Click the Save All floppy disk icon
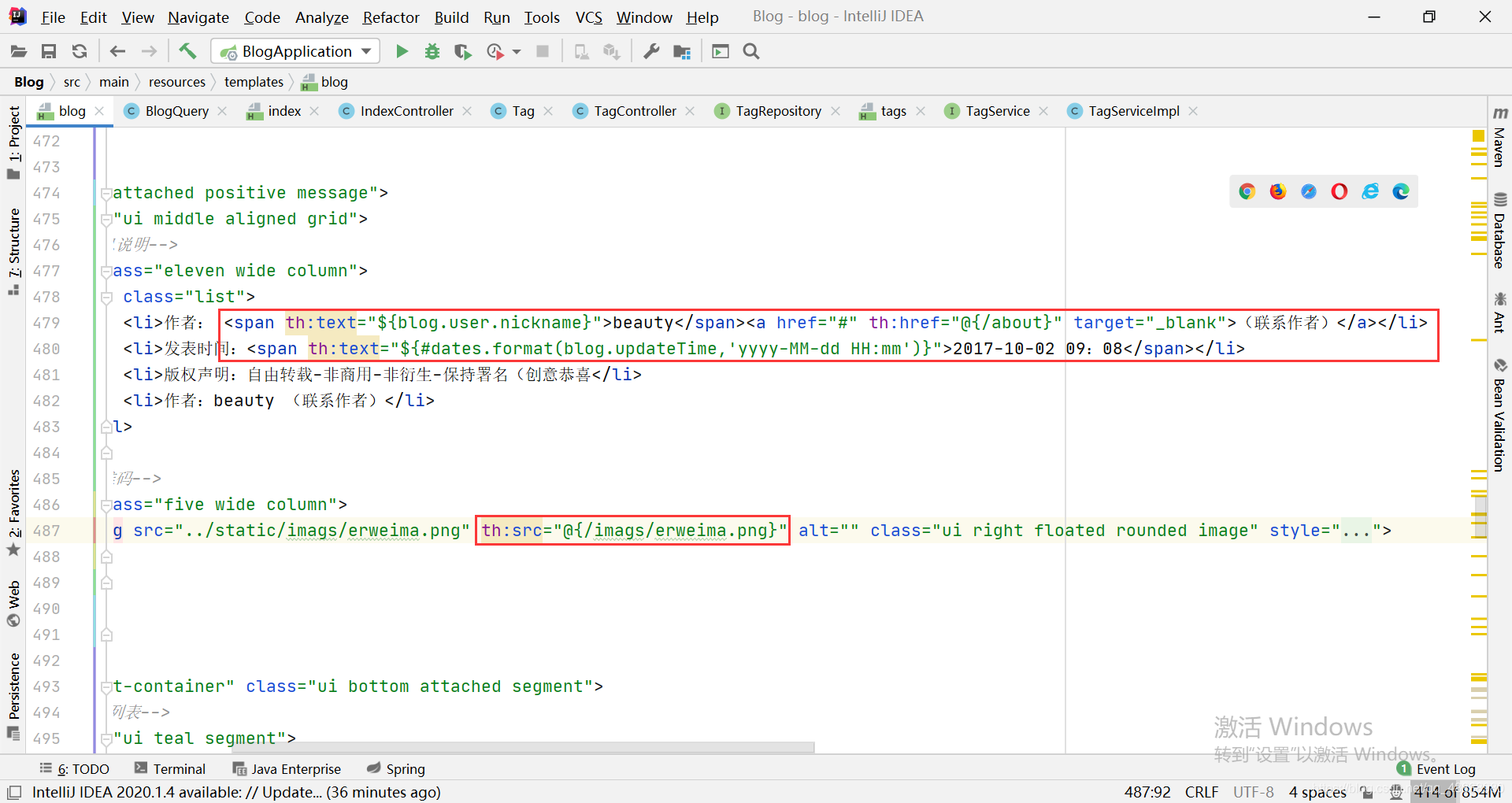The width and height of the screenshot is (1512, 803). pos(49,51)
